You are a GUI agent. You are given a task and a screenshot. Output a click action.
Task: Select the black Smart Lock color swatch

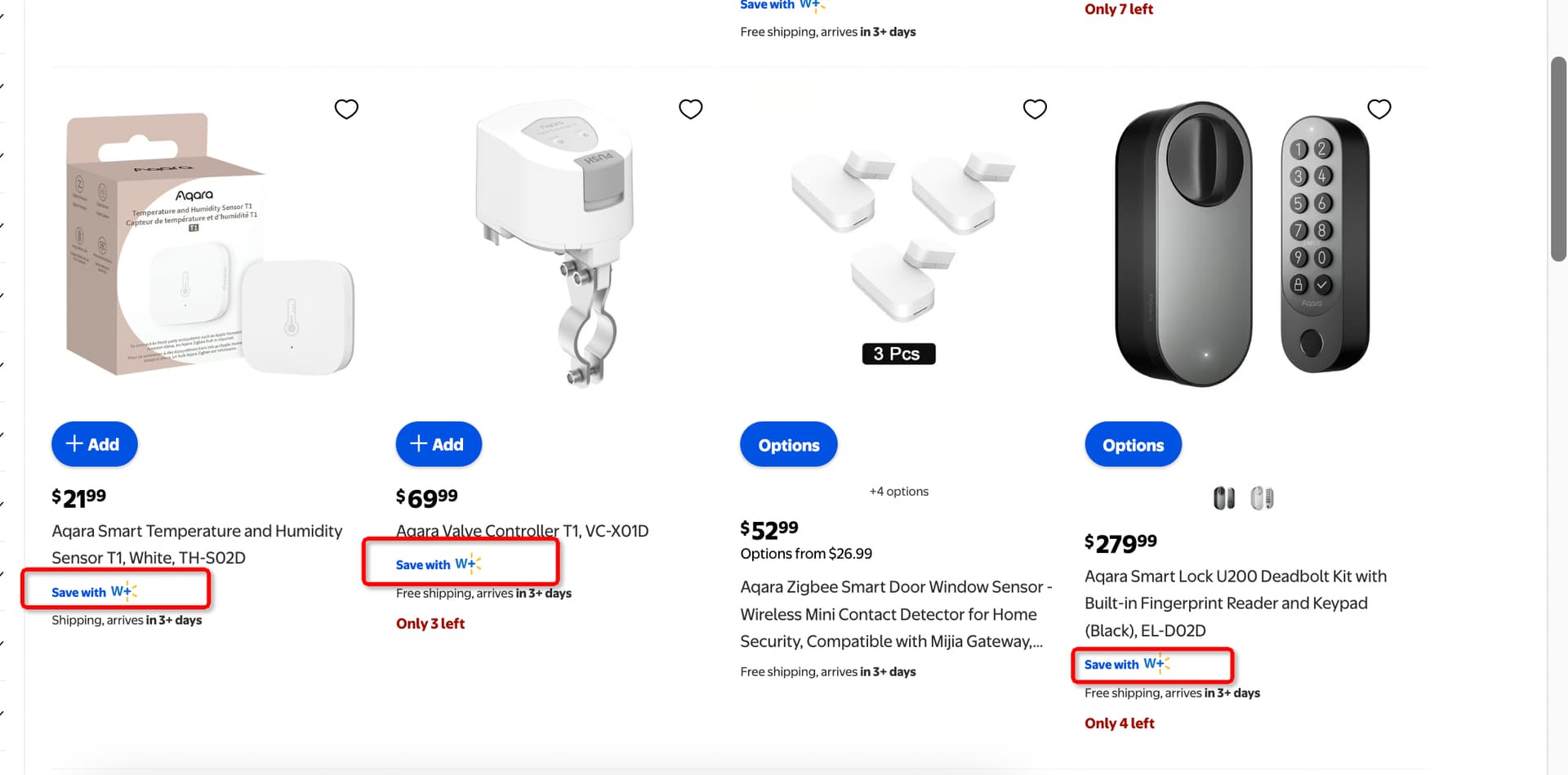pyautogui.click(x=1224, y=497)
